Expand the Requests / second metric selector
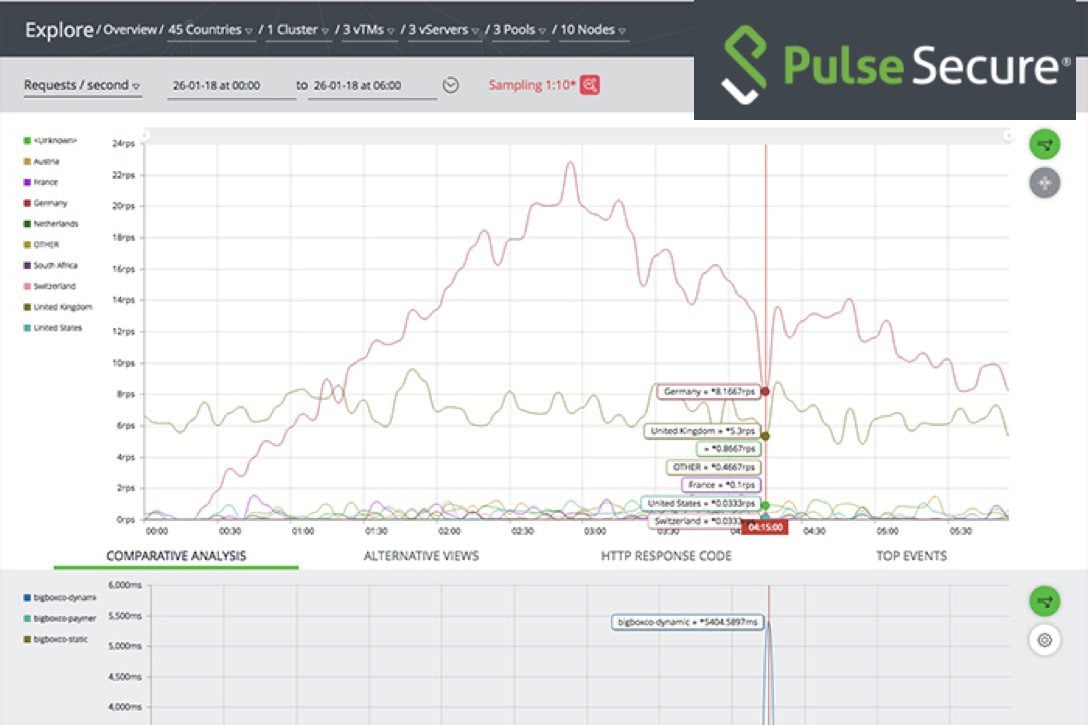Screen dimensions: 1088x725 (78, 85)
